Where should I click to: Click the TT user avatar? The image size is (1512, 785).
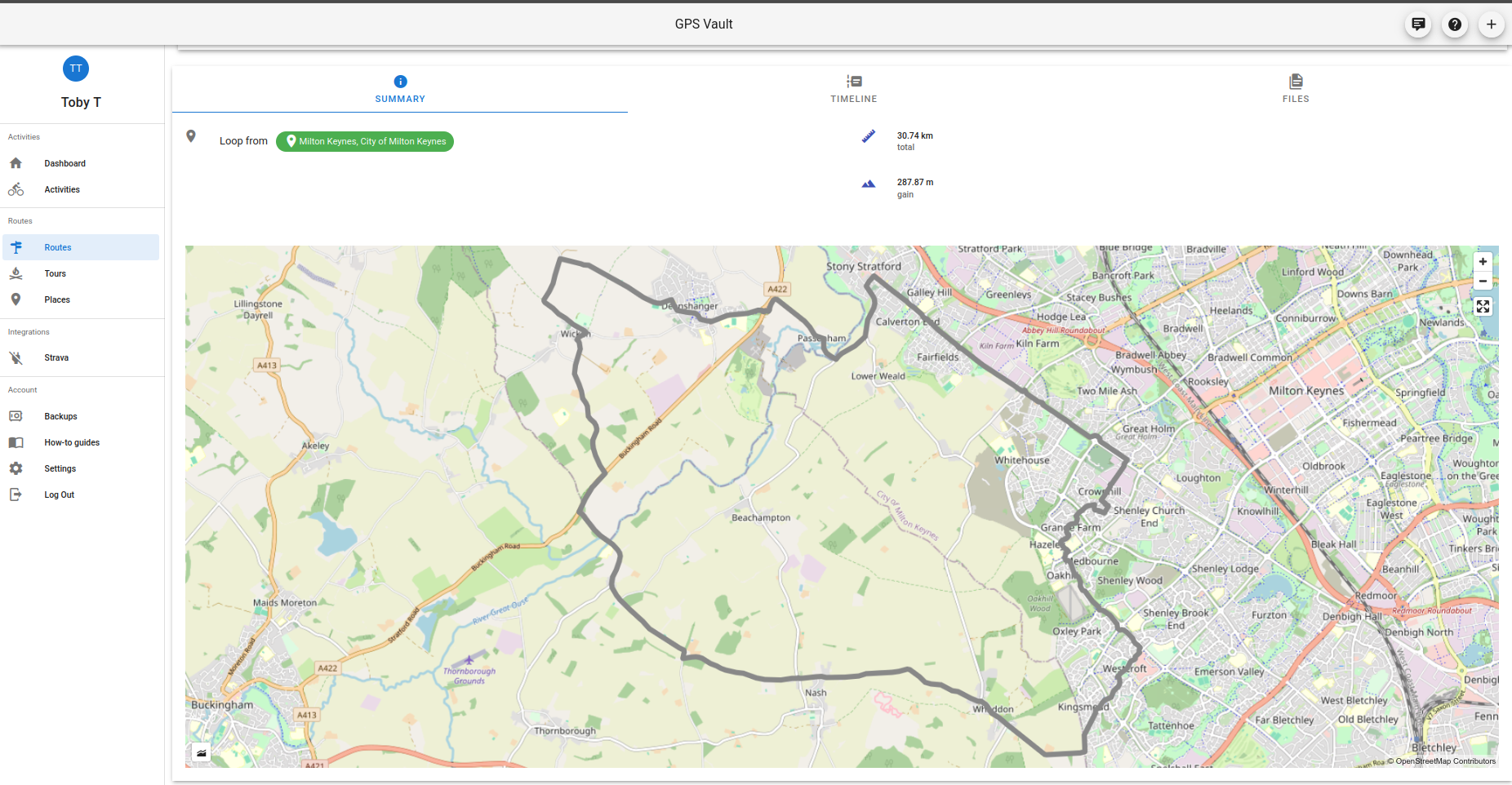tap(76, 69)
